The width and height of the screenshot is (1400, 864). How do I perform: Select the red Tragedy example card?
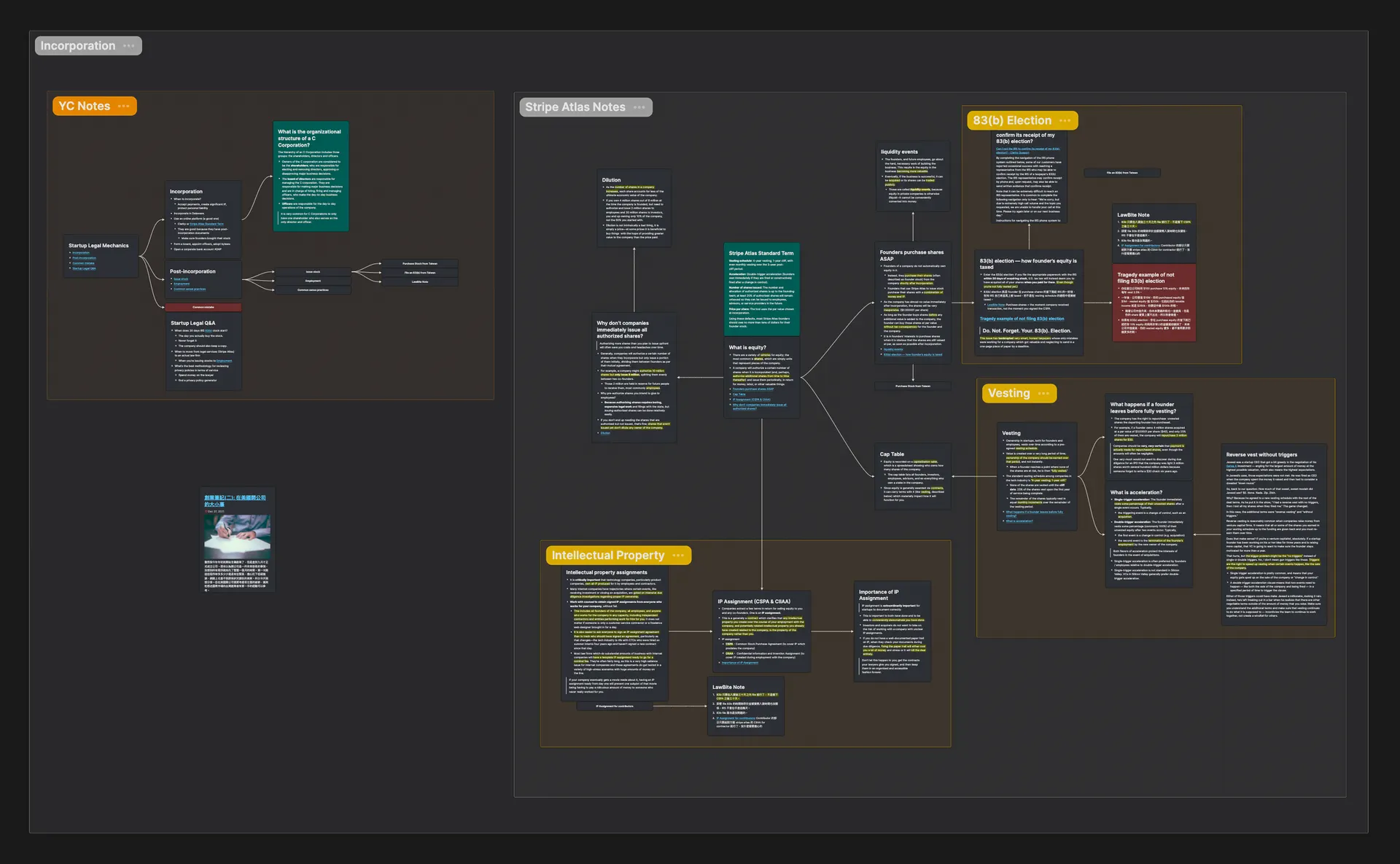pos(1154,303)
